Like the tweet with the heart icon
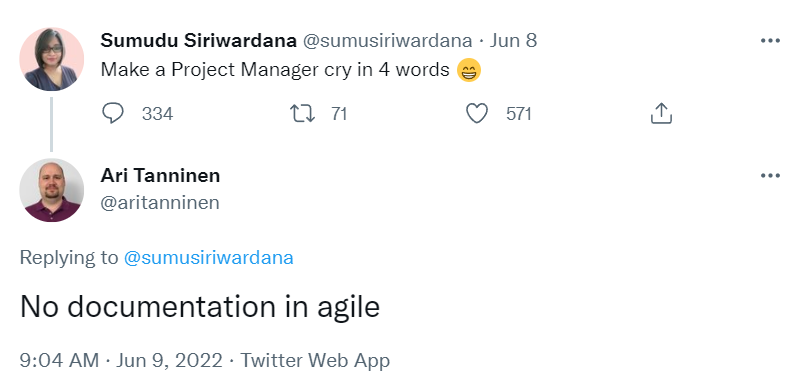 coord(477,114)
